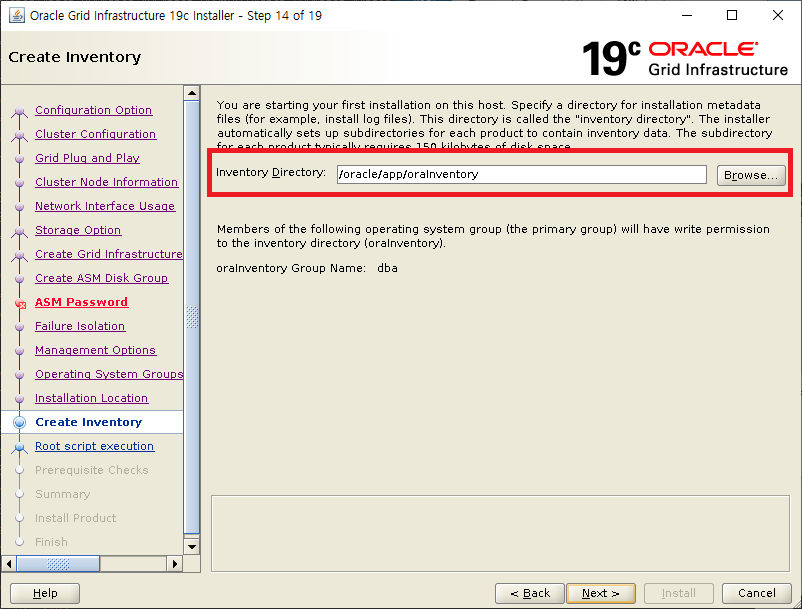
Task: Click the Installation Location step bullet icon
Action: (x=19, y=399)
